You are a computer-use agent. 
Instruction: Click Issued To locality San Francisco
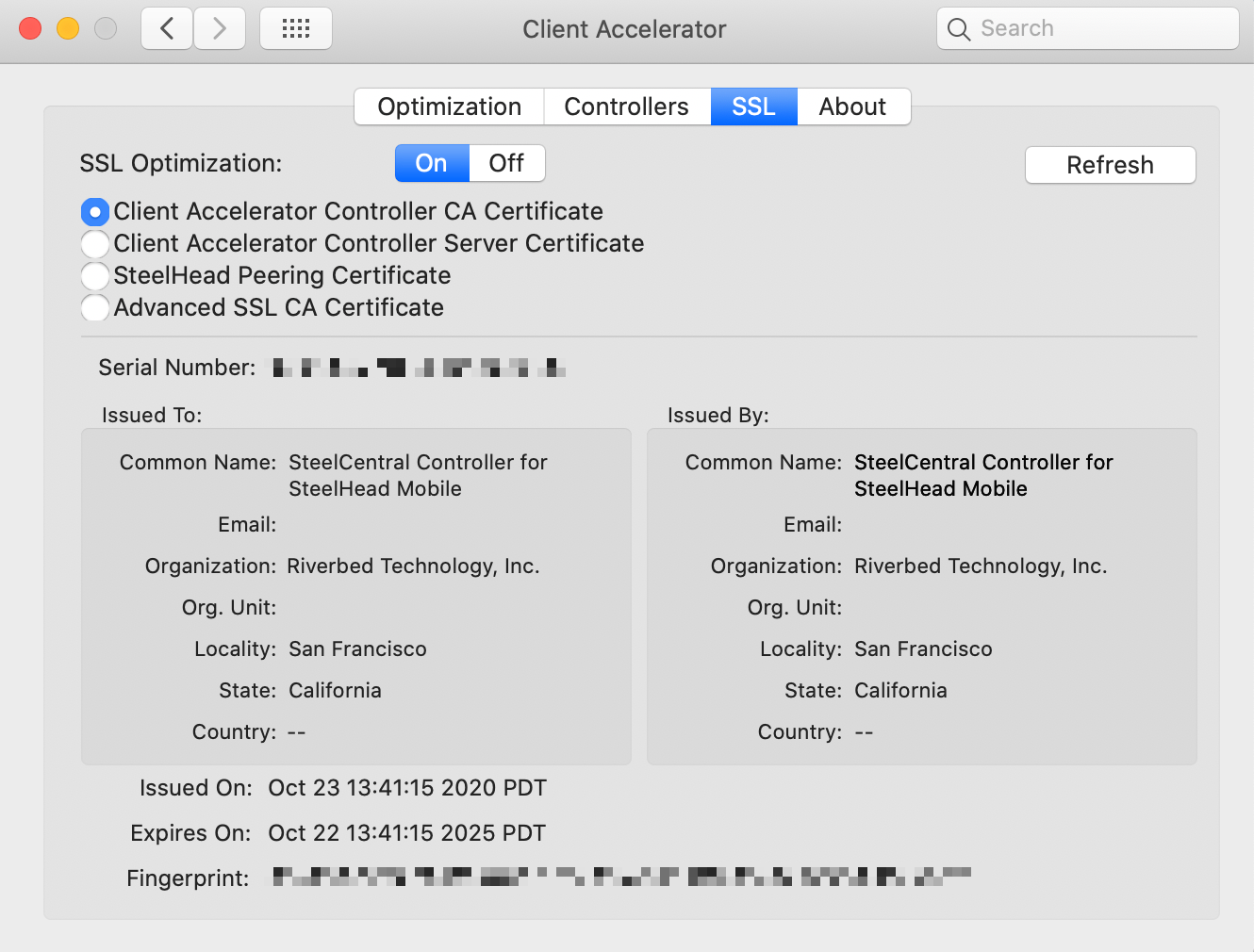357,648
